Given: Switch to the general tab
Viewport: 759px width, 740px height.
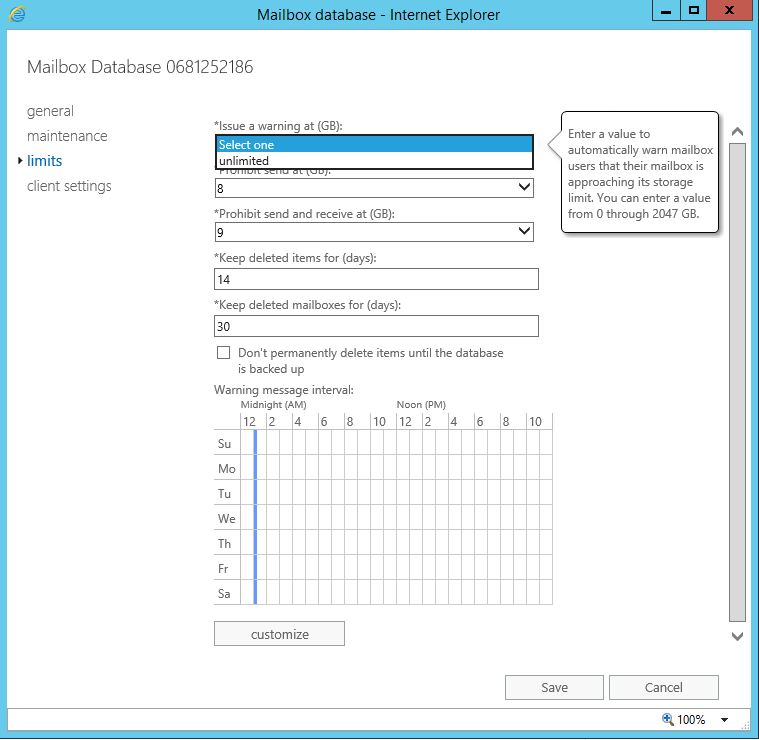Looking at the screenshot, I should tap(50, 111).
